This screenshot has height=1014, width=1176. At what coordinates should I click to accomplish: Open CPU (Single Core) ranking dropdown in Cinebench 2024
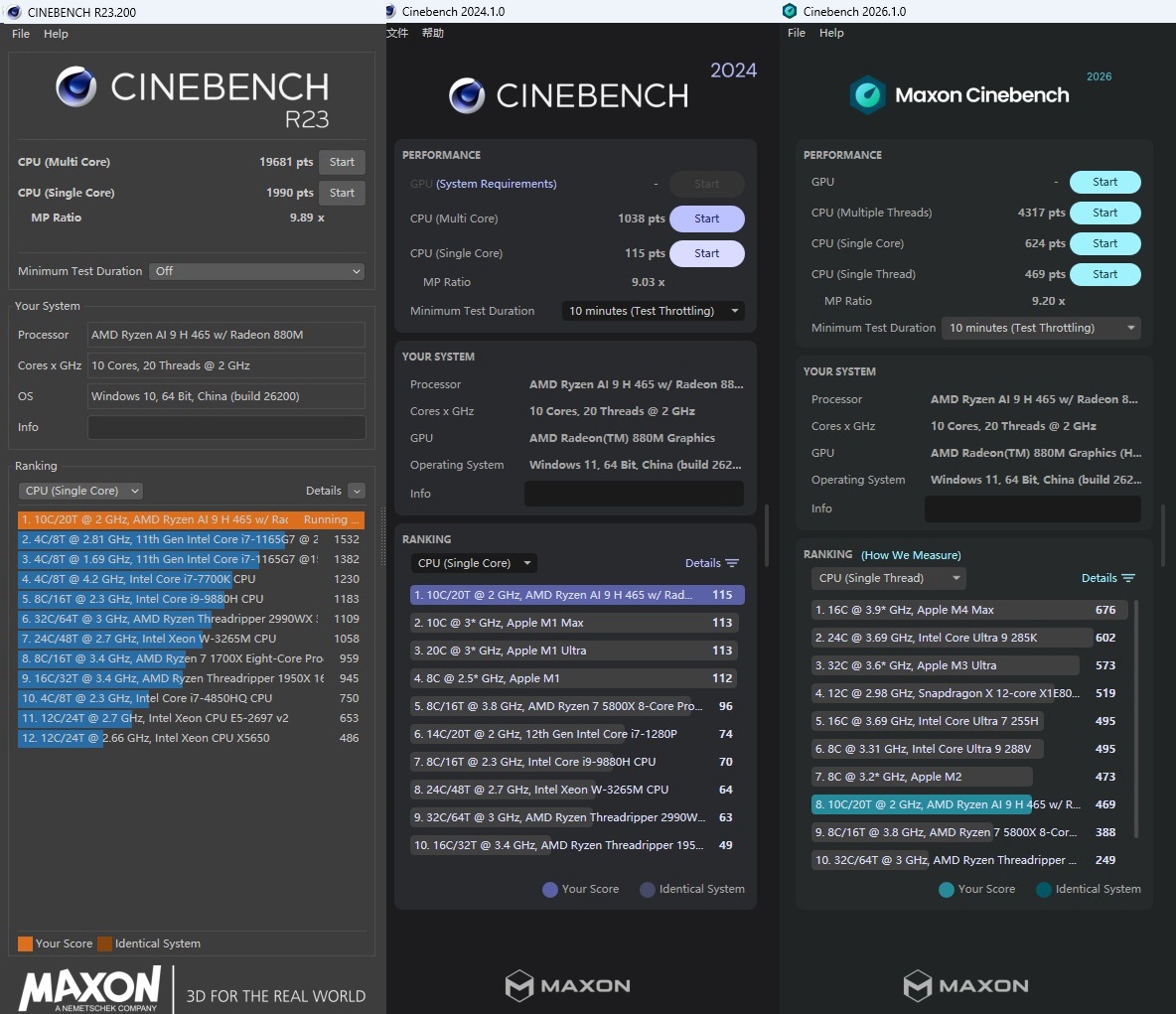click(474, 563)
